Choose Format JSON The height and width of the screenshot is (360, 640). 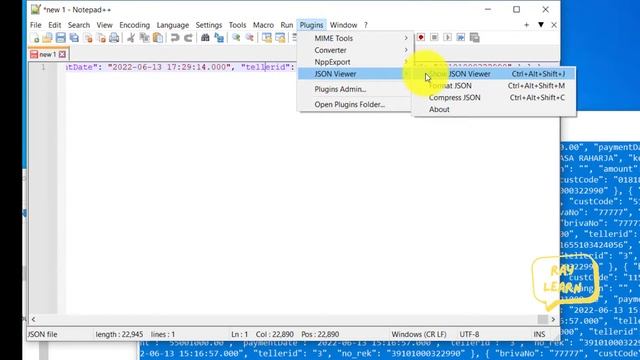click(x=495, y=85)
